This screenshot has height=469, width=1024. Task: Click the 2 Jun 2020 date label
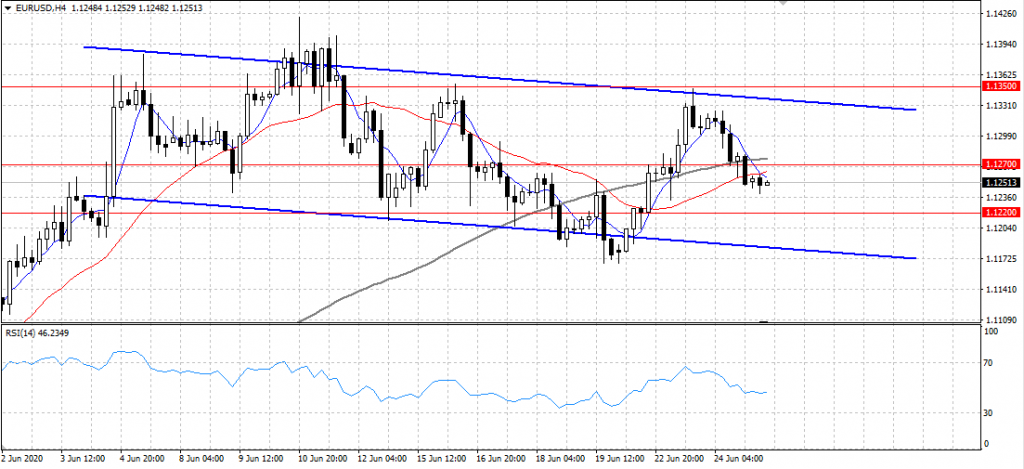coord(24,458)
